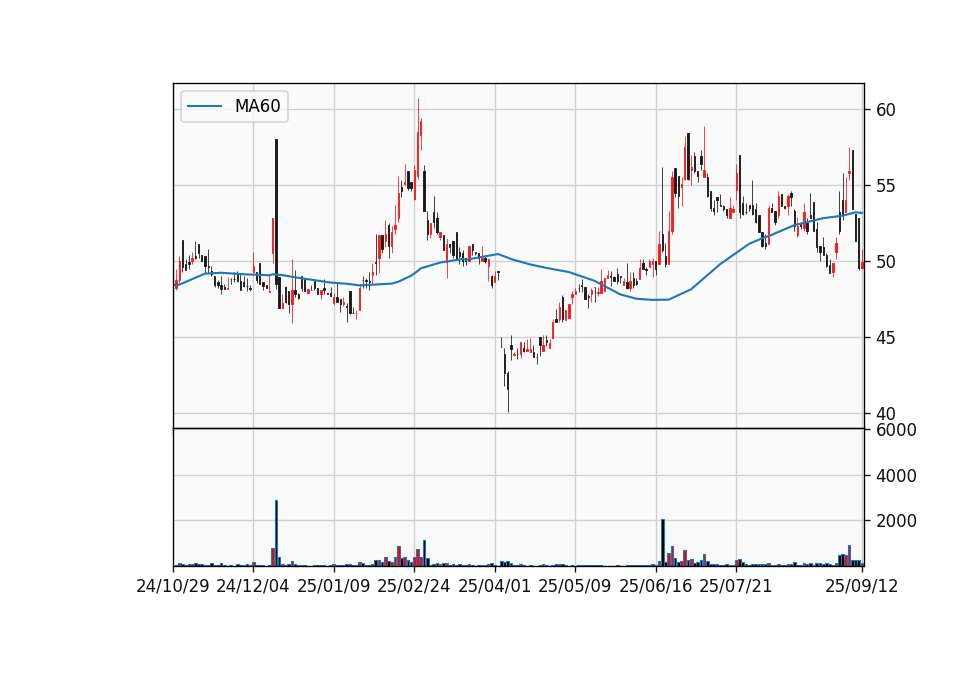Click the price axis value 50
The image size is (960, 690).
click(886, 262)
